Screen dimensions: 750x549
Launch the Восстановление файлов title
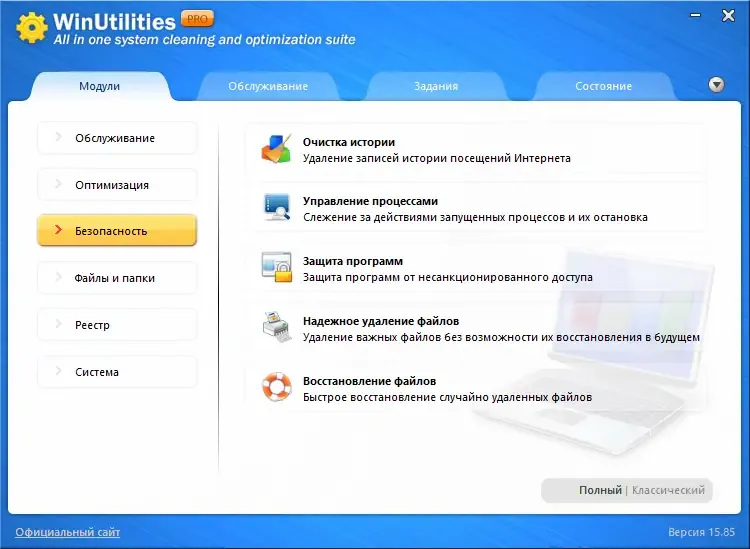pyautogui.click(x=369, y=381)
